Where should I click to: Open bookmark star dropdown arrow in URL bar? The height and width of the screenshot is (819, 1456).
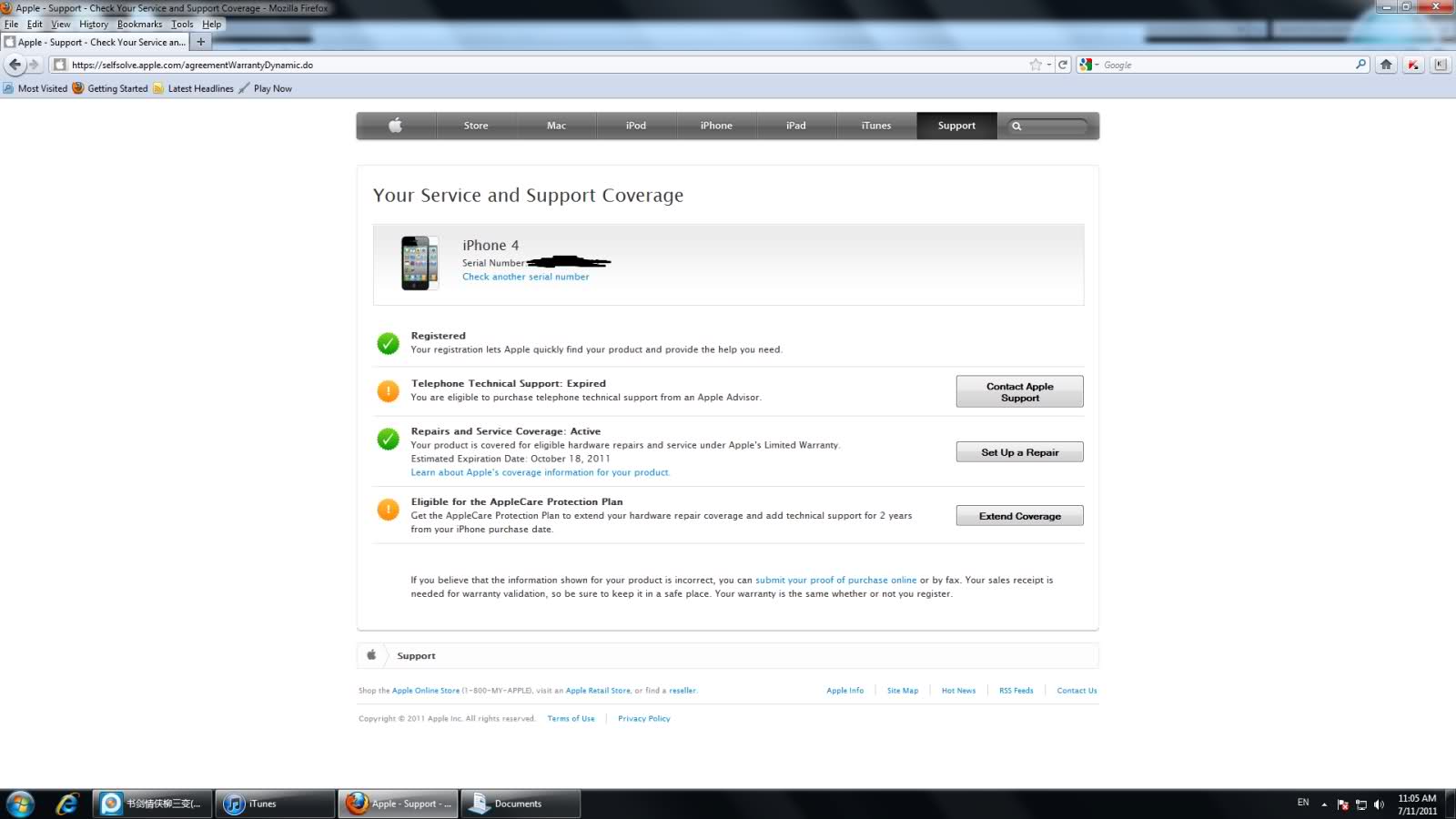[1049, 65]
